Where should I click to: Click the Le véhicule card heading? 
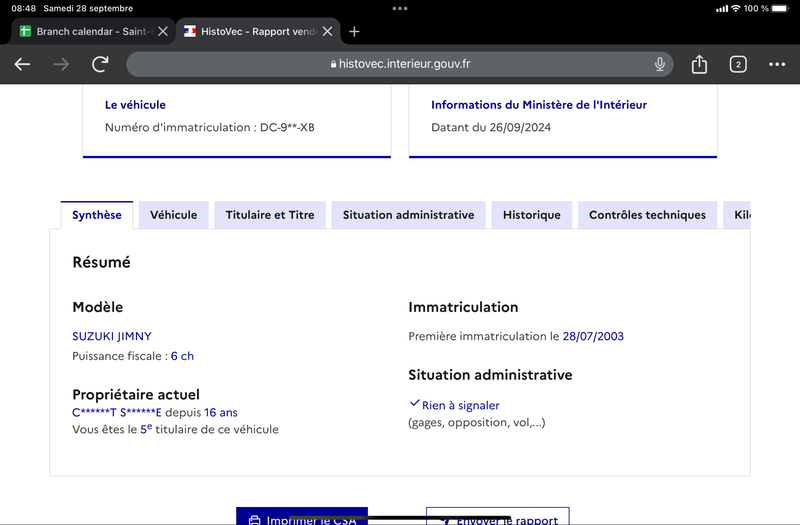(x=135, y=105)
